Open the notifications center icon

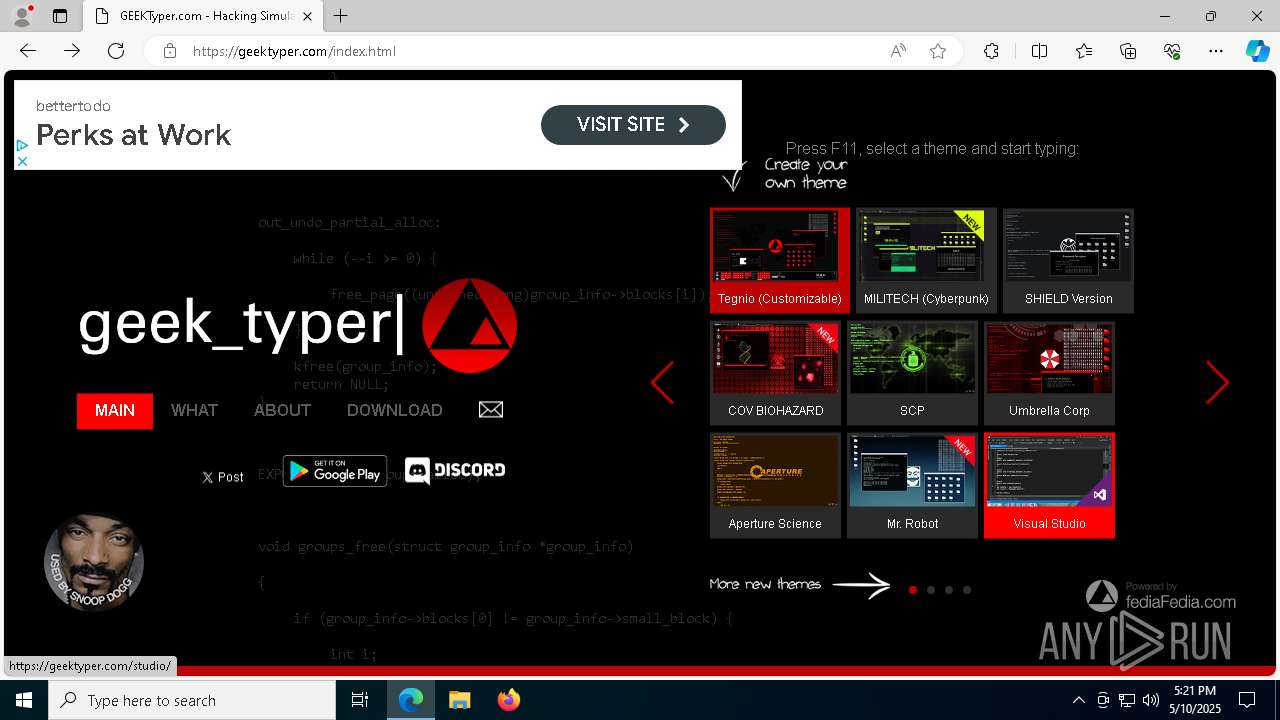pos(1248,700)
